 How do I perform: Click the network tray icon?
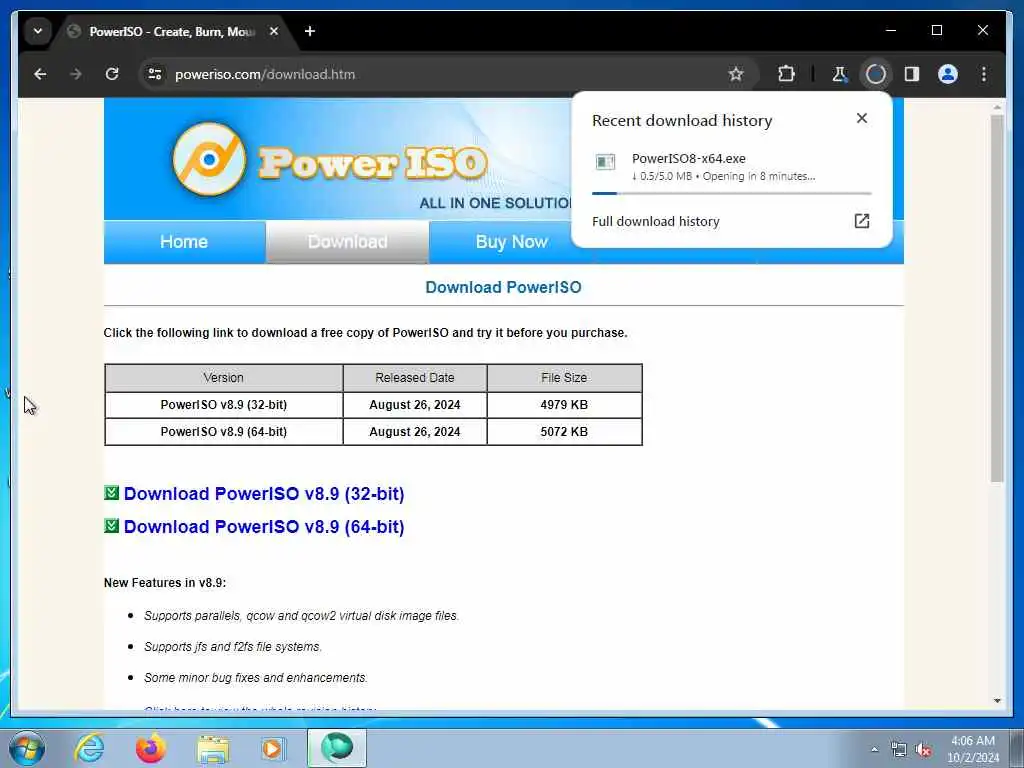(899, 750)
